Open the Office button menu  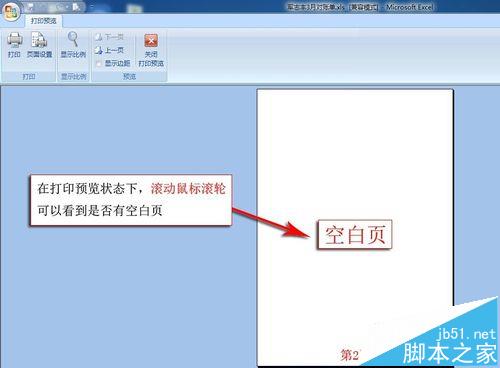(x=11, y=12)
